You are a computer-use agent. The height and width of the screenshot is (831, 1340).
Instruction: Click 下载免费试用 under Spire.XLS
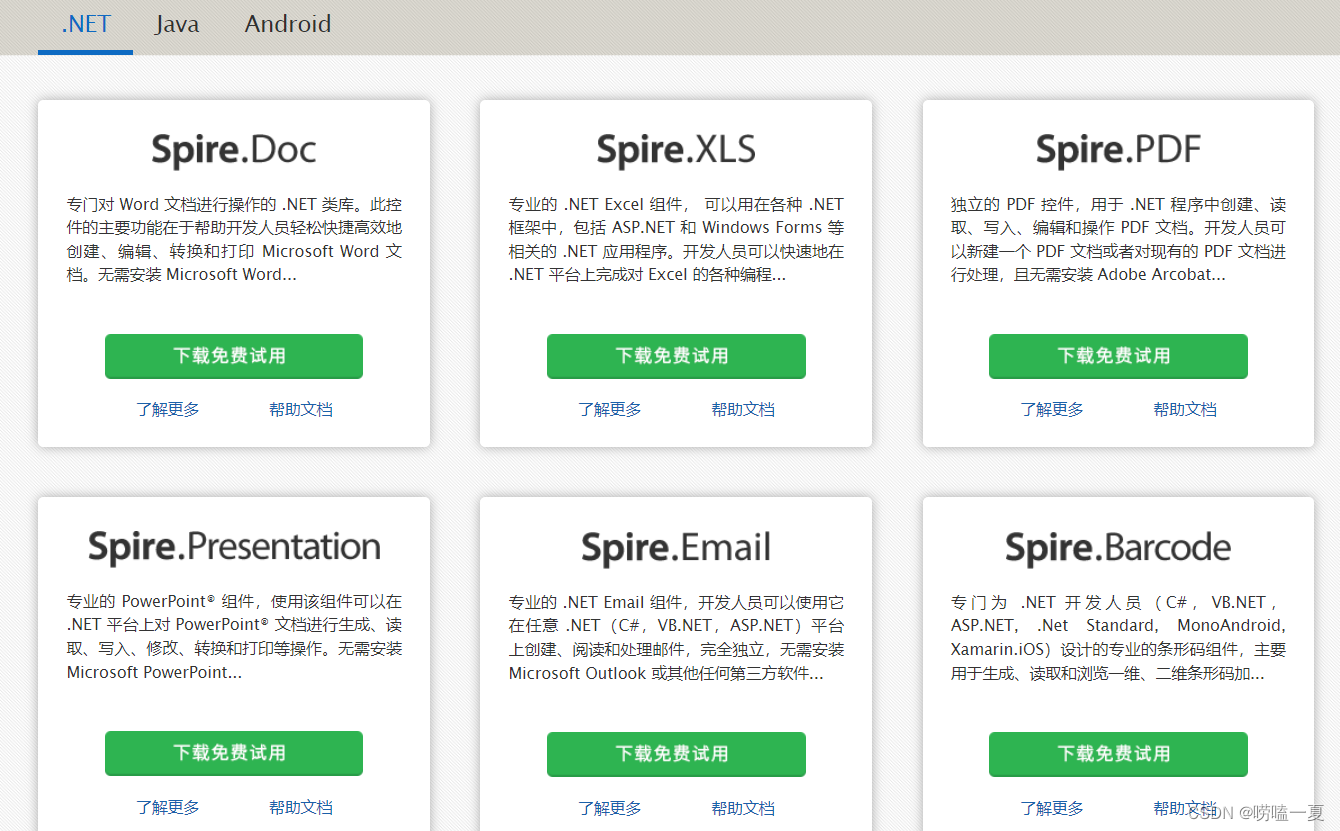click(x=676, y=356)
